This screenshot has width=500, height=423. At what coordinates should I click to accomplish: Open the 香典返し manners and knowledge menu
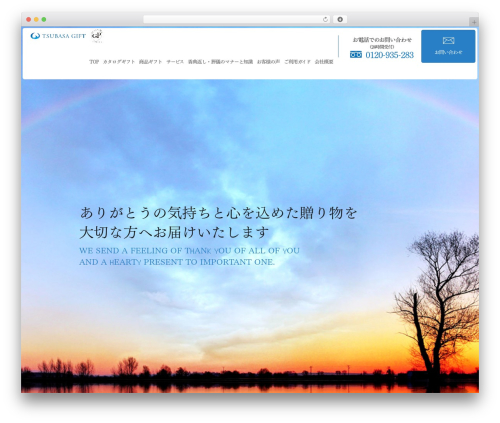point(220,62)
